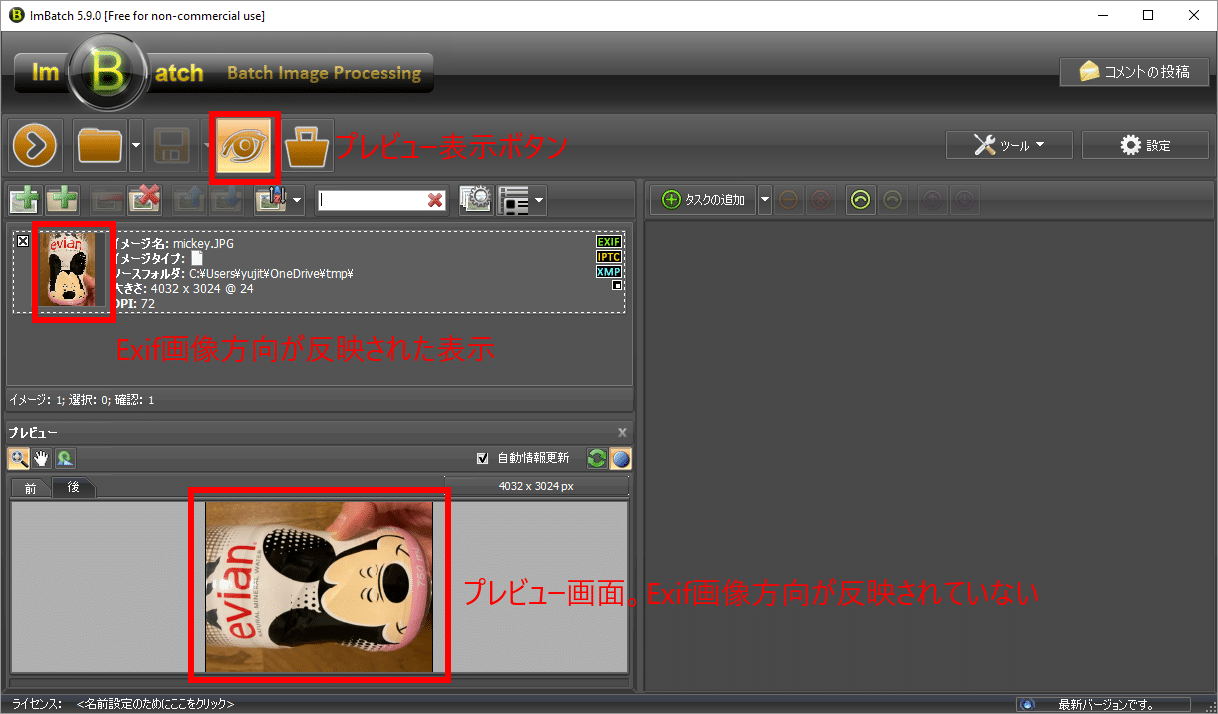Toggle the selection checkbox on mickey.JPG
Viewport: 1218px width, 714px height.
tap(22, 240)
